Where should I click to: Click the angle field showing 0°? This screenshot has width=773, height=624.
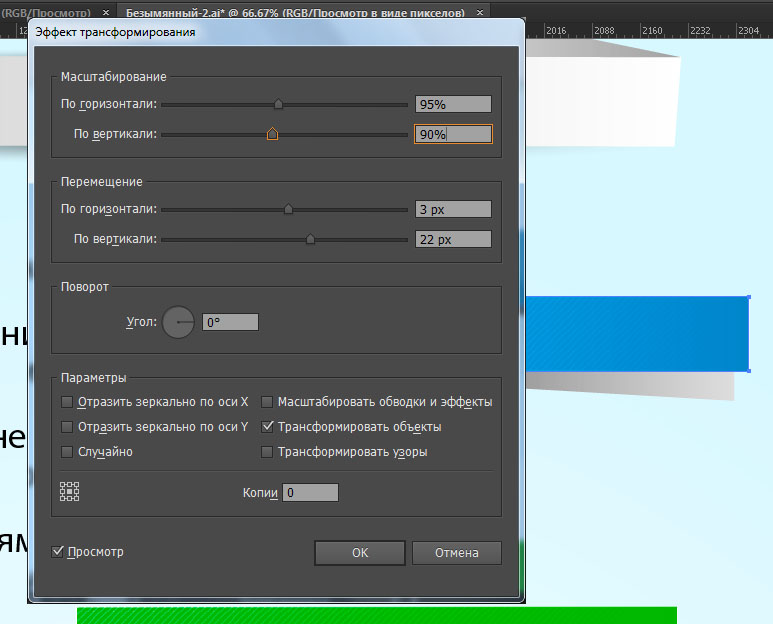tap(230, 322)
